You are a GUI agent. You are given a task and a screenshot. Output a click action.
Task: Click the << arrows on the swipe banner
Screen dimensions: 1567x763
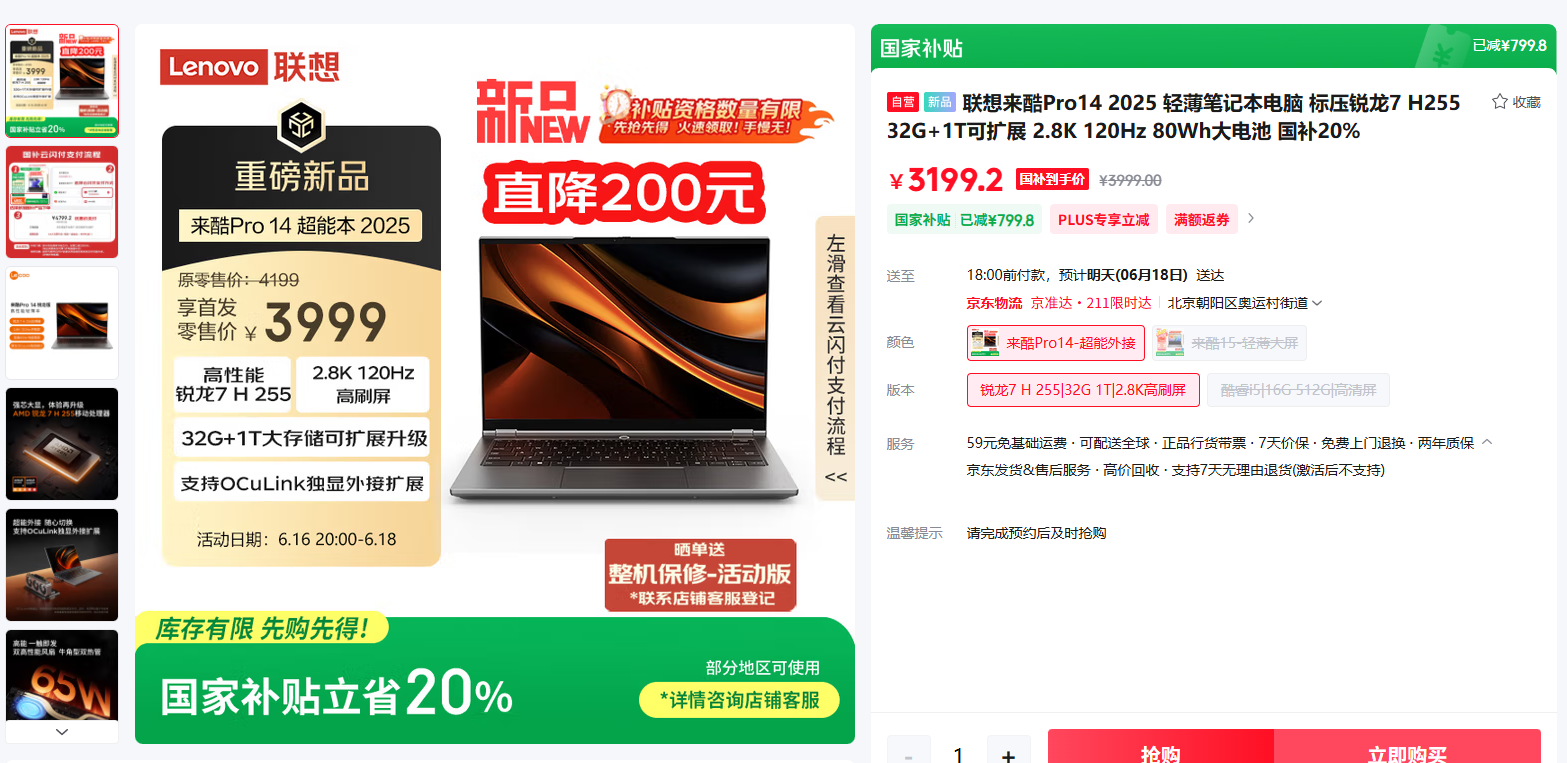click(x=835, y=477)
